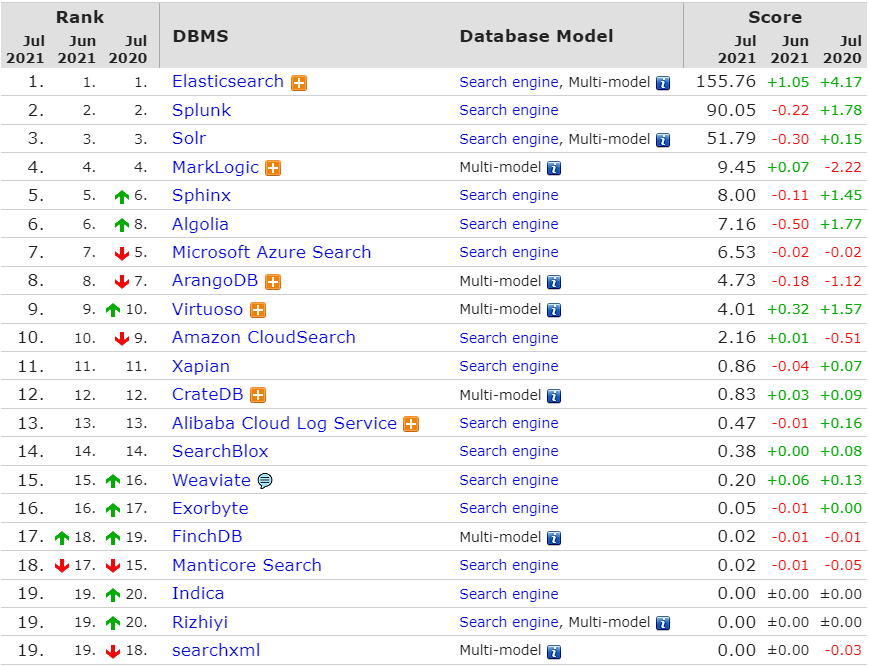Click Search engine link in SearchBlox row
The image size is (871, 666).
coord(509,452)
